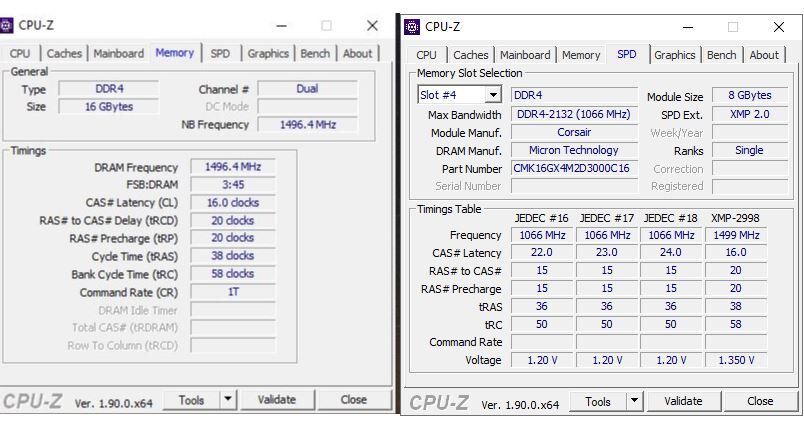Click XMP-2998 voltage cell 1.350 V
The height and width of the screenshot is (421, 804).
[x=736, y=360]
